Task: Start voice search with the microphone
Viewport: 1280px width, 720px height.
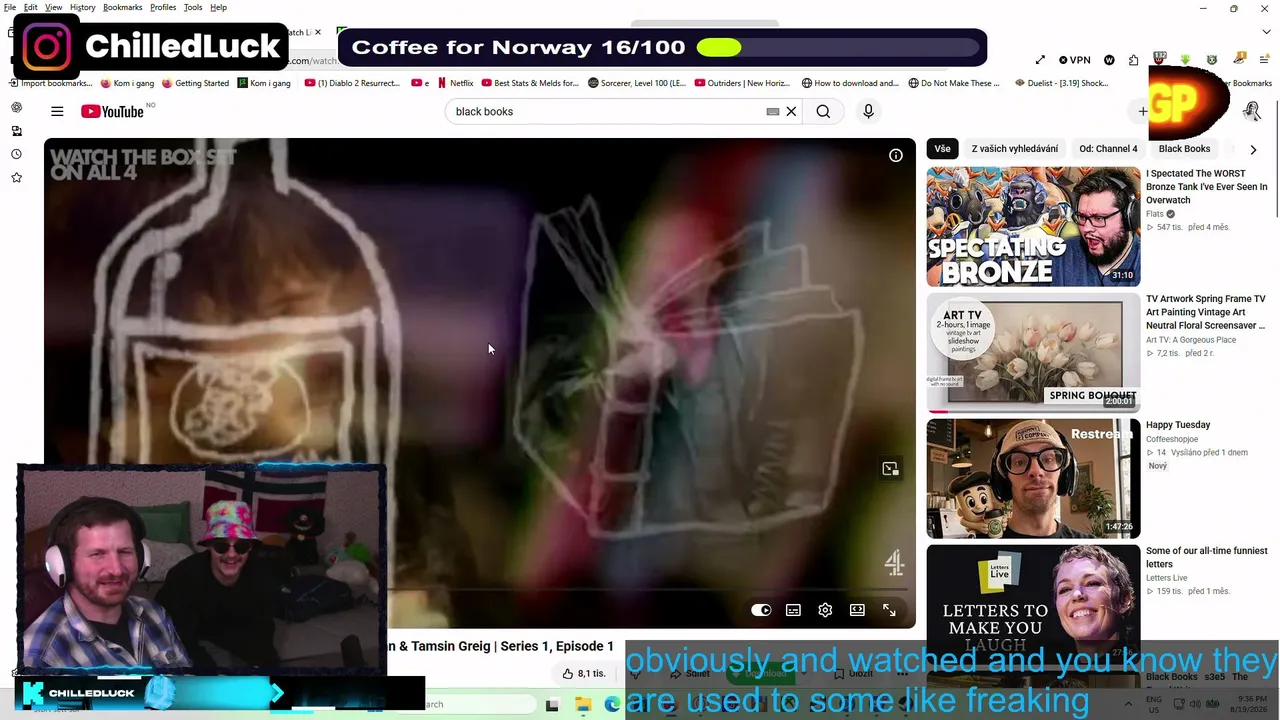Action: [868, 112]
